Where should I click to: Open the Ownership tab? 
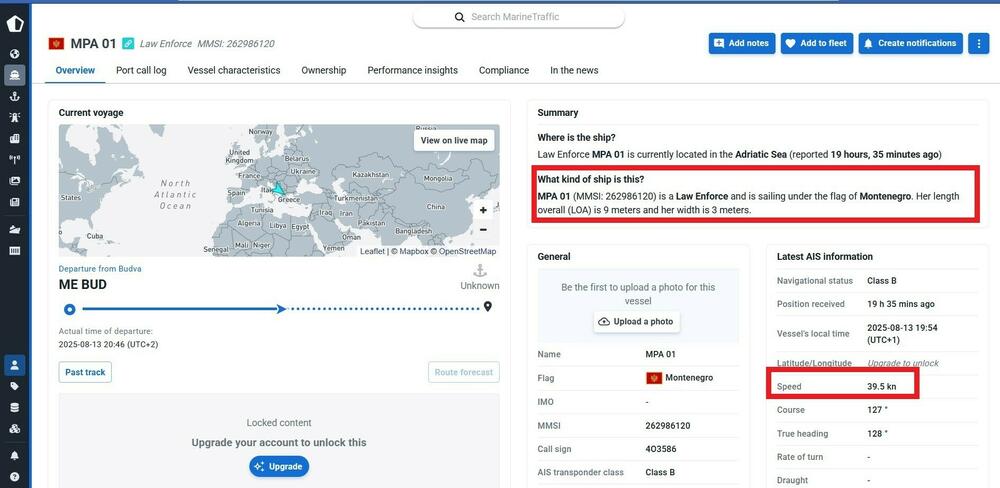pos(324,70)
